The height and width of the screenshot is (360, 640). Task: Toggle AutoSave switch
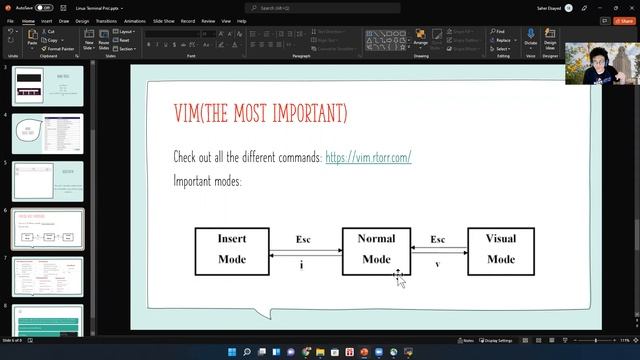(x=44, y=8)
